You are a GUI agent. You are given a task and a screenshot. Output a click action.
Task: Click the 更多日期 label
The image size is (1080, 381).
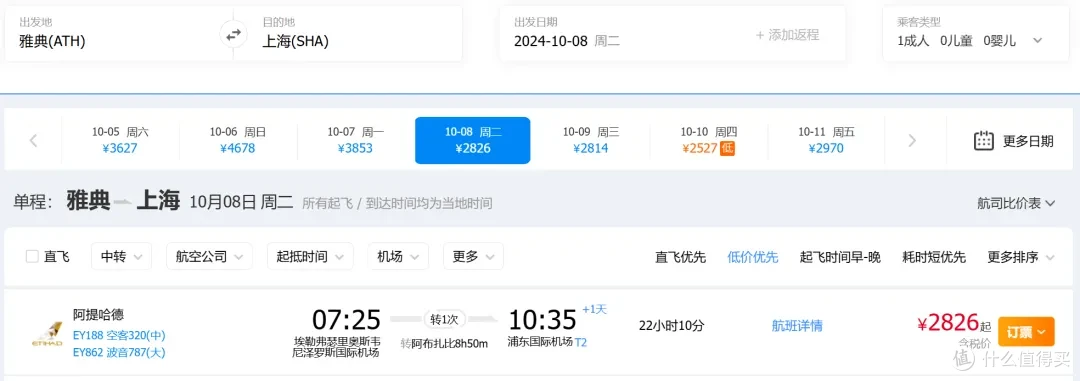click(x=1028, y=141)
